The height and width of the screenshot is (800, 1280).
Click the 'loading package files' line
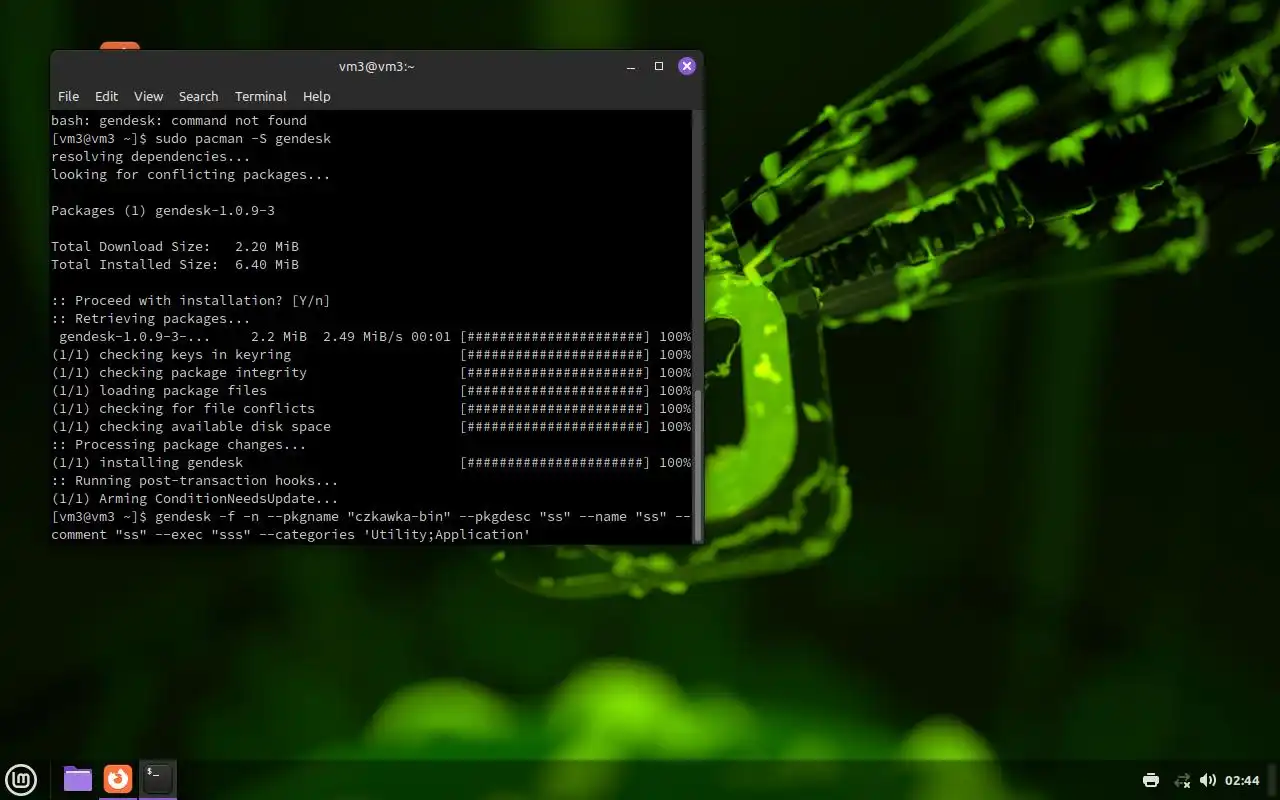pos(371,390)
